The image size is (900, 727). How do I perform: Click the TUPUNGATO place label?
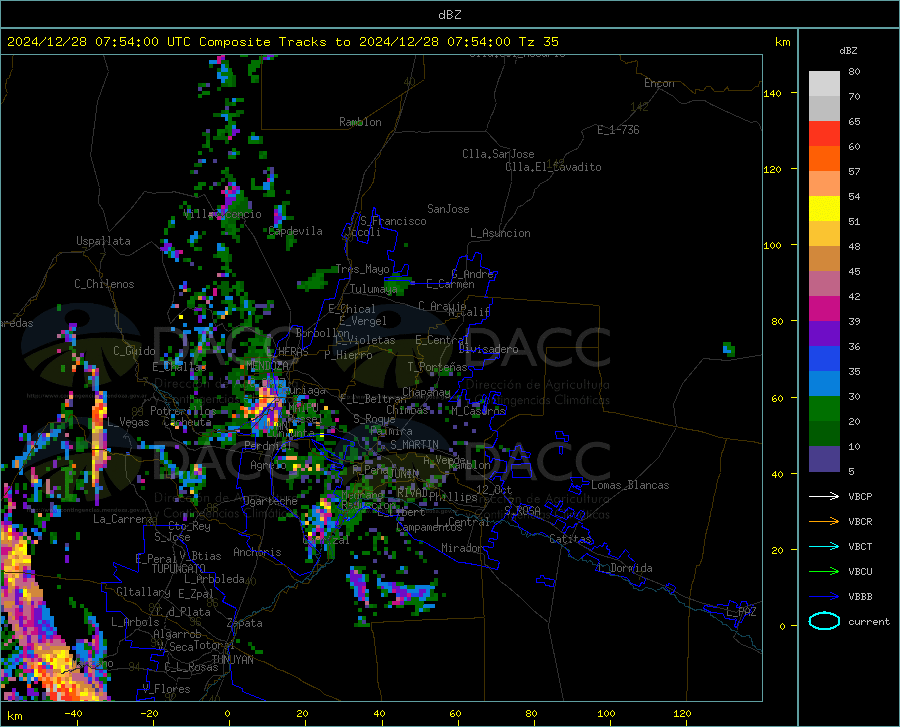pyautogui.click(x=179, y=569)
